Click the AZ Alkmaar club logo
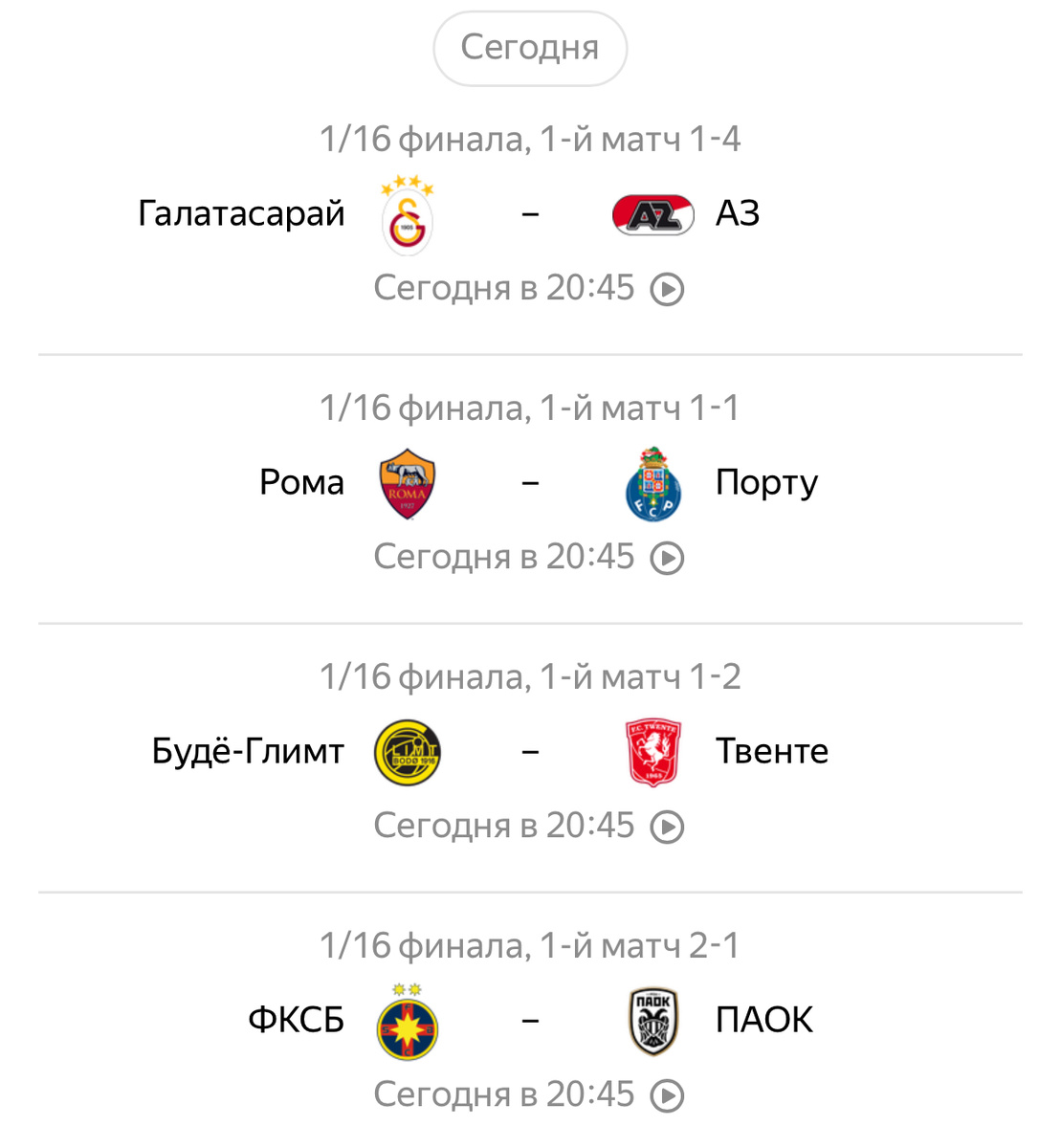 coord(652,215)
